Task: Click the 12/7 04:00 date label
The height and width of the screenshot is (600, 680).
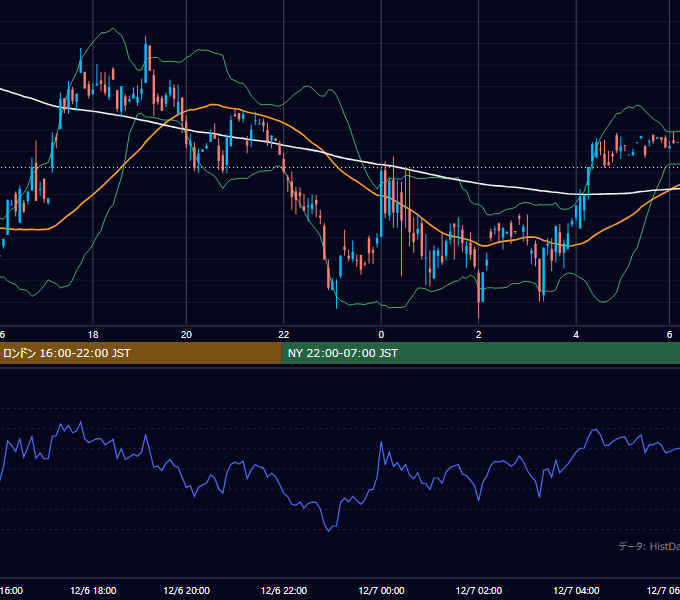Action: 576,591
